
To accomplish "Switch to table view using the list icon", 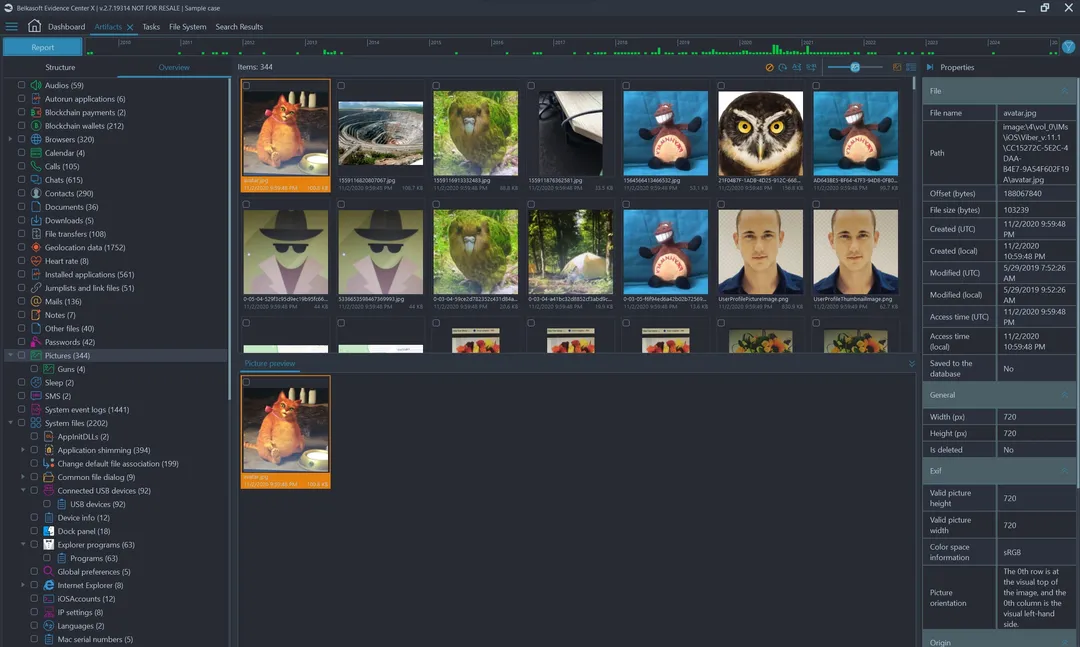I will click(911, 67).
